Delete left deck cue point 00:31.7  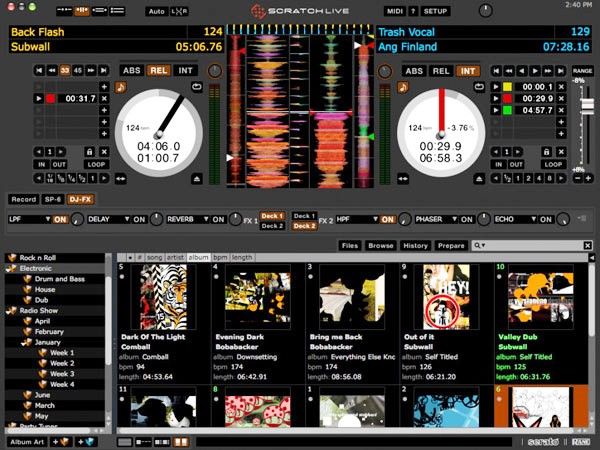[104, 98]
